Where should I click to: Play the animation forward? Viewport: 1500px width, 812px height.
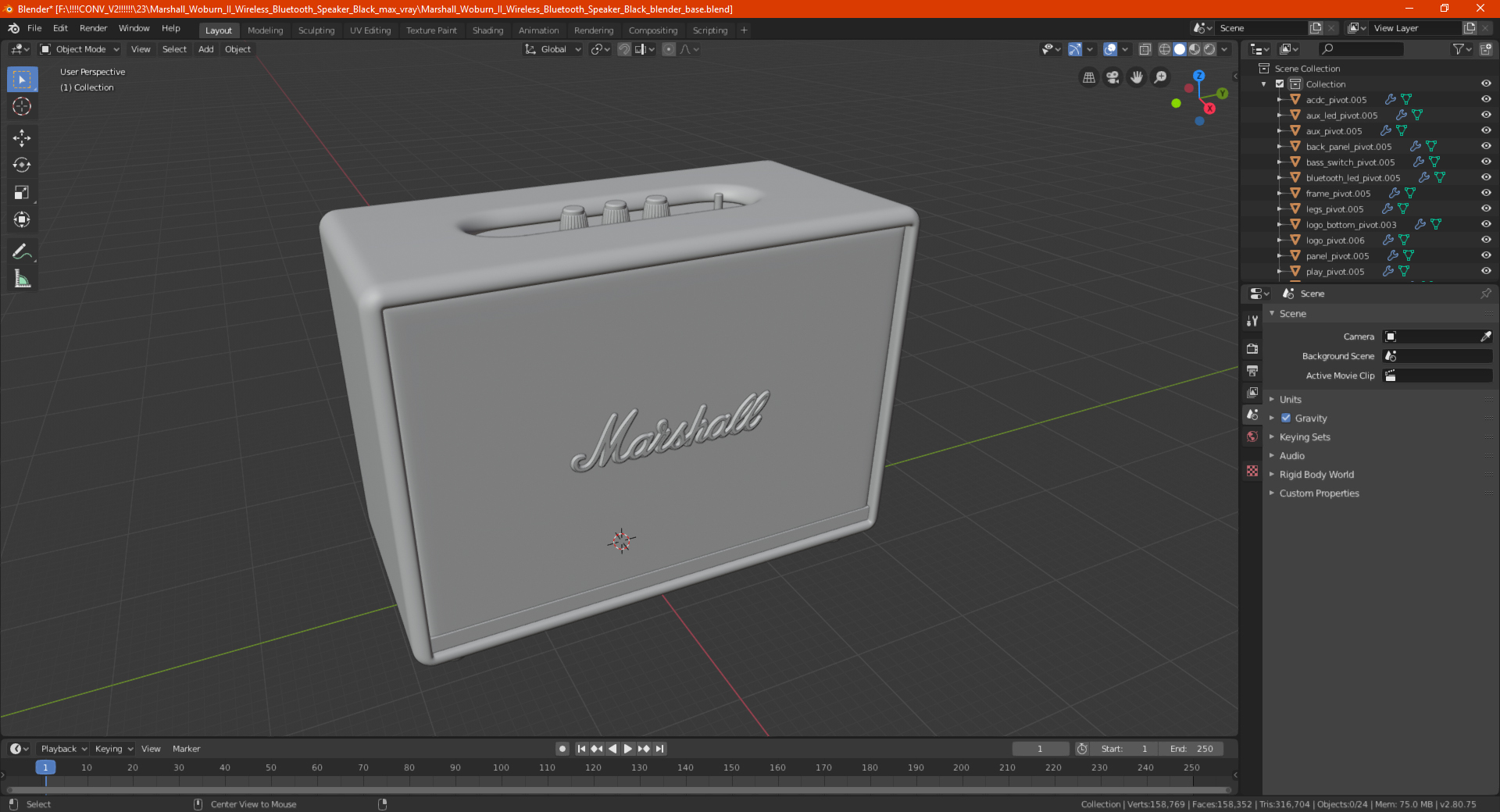point(627,749)
